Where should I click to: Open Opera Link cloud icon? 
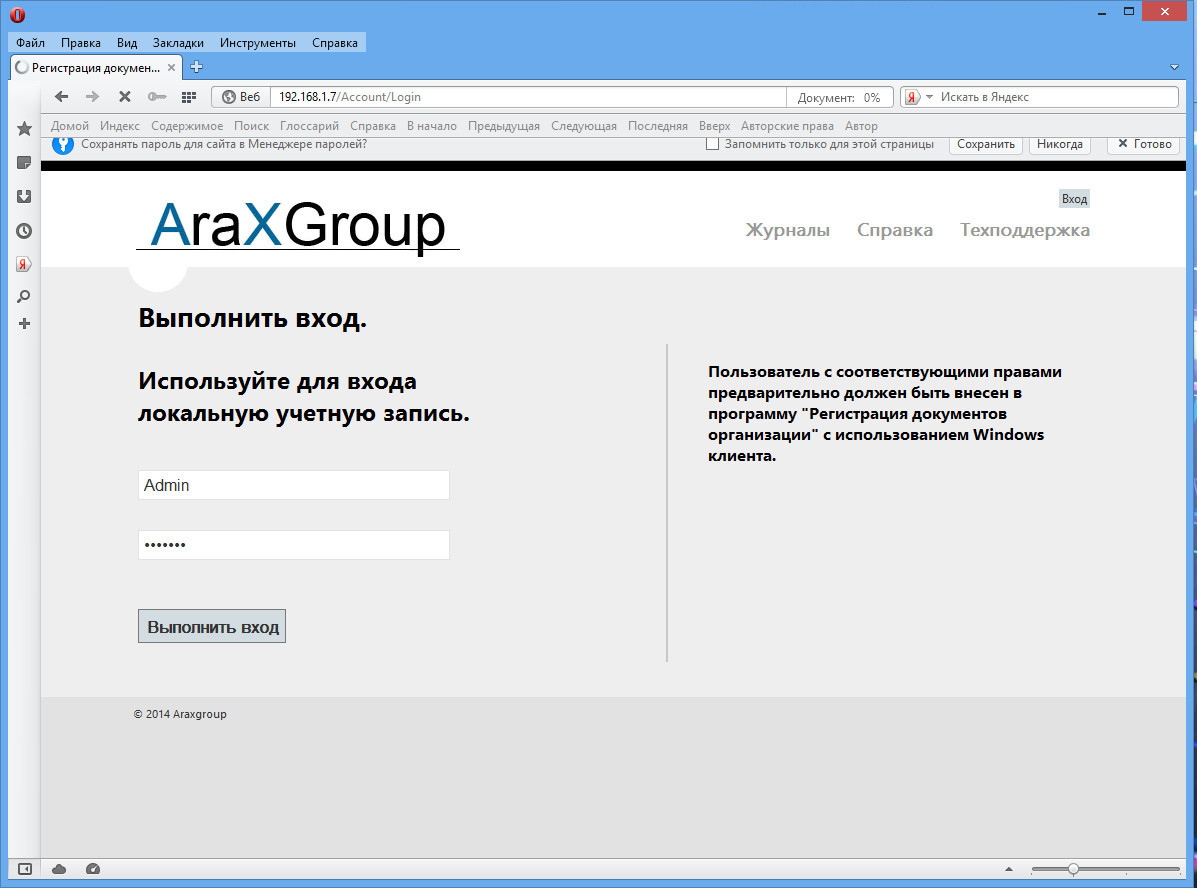pos(59,869)
